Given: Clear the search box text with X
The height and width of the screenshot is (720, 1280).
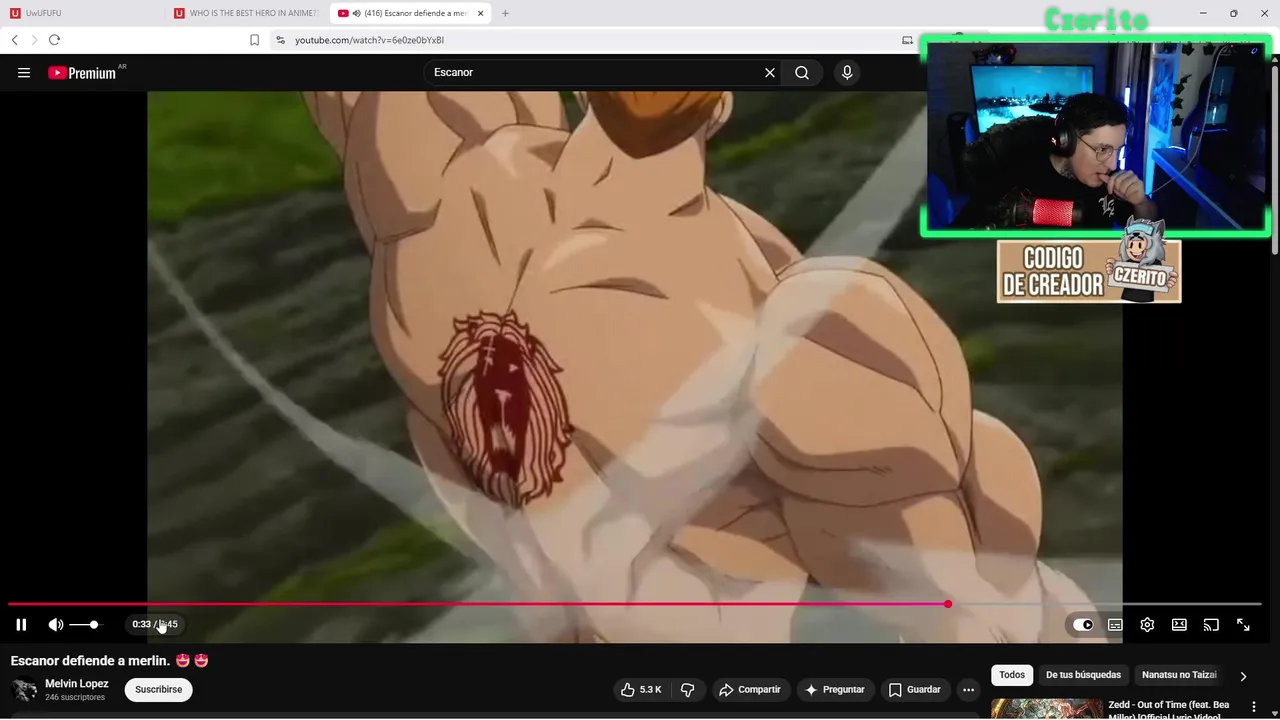Looking at the screenshot, I should click(770, 73).
